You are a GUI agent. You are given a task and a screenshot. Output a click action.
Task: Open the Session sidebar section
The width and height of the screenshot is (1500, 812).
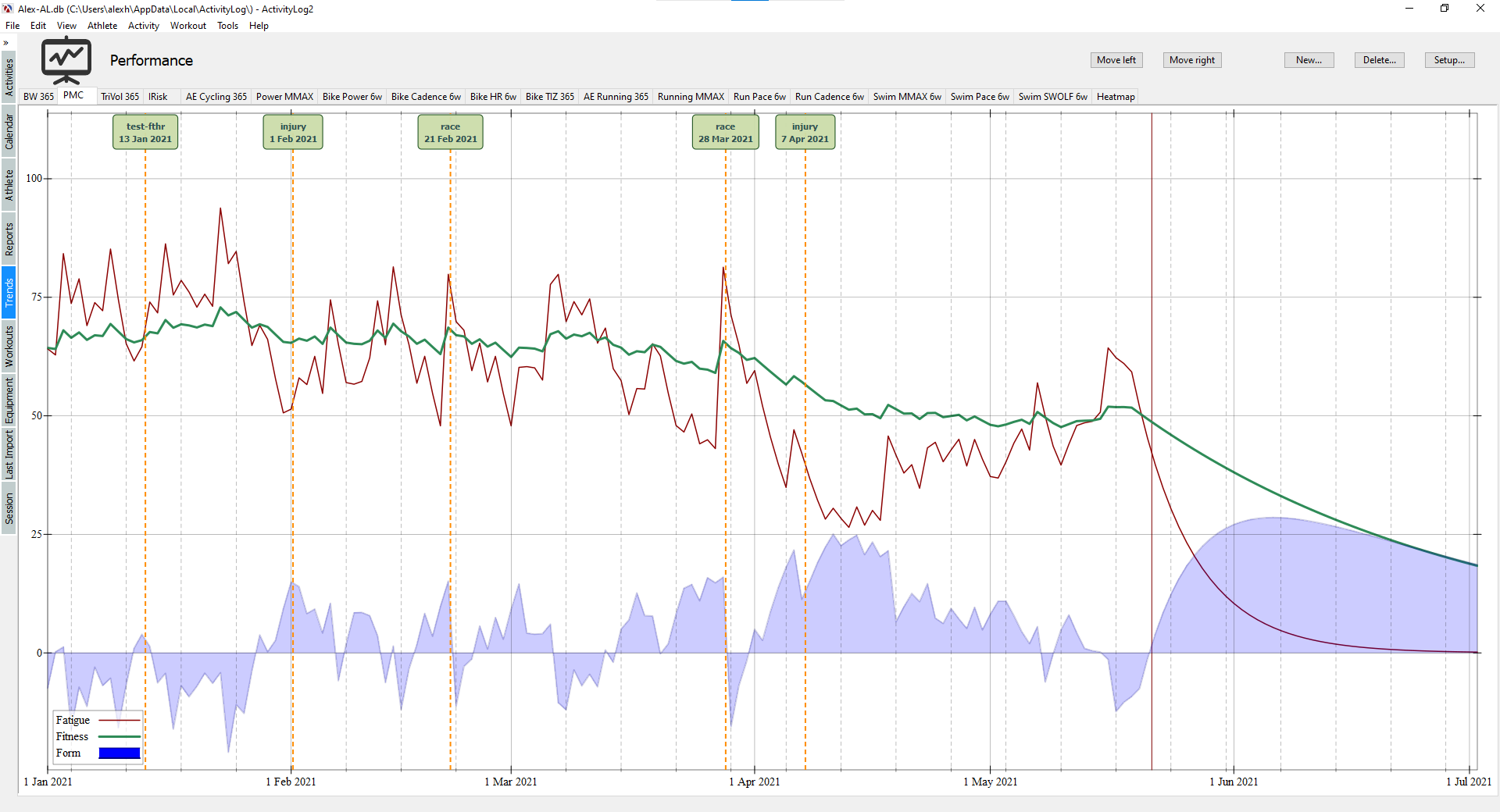[x=9, y=508]
